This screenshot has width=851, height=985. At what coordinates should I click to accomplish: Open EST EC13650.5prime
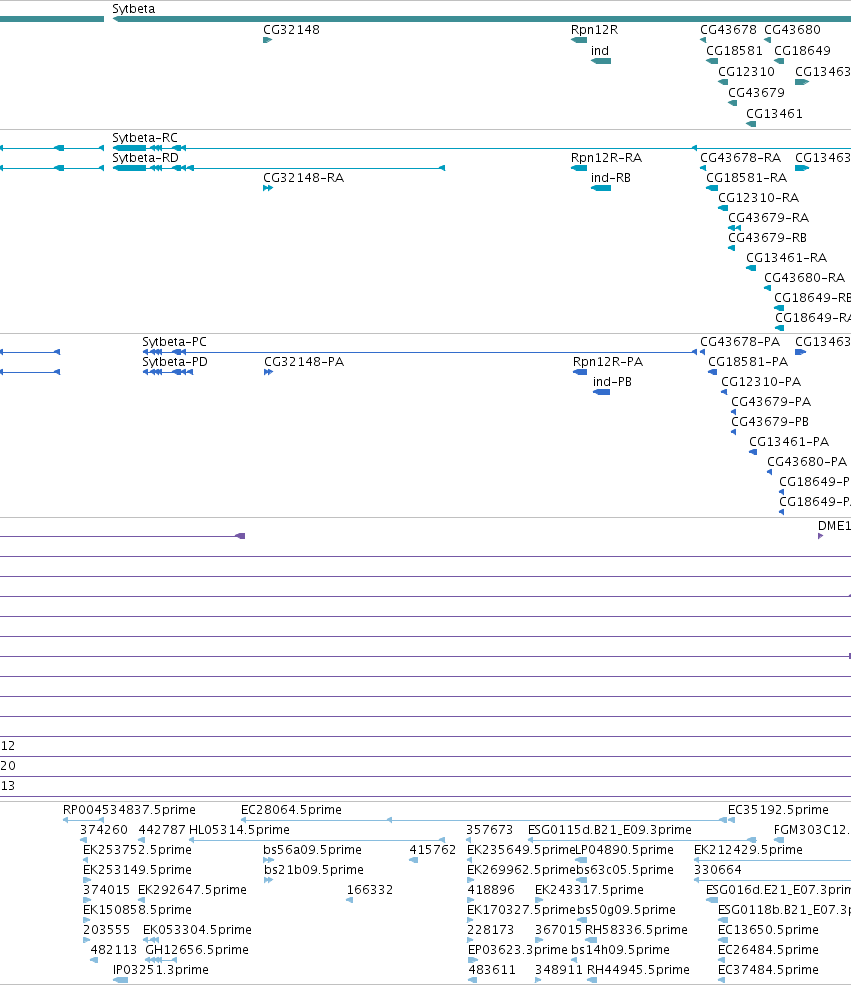pyautogui.click(x=769, y=930)
